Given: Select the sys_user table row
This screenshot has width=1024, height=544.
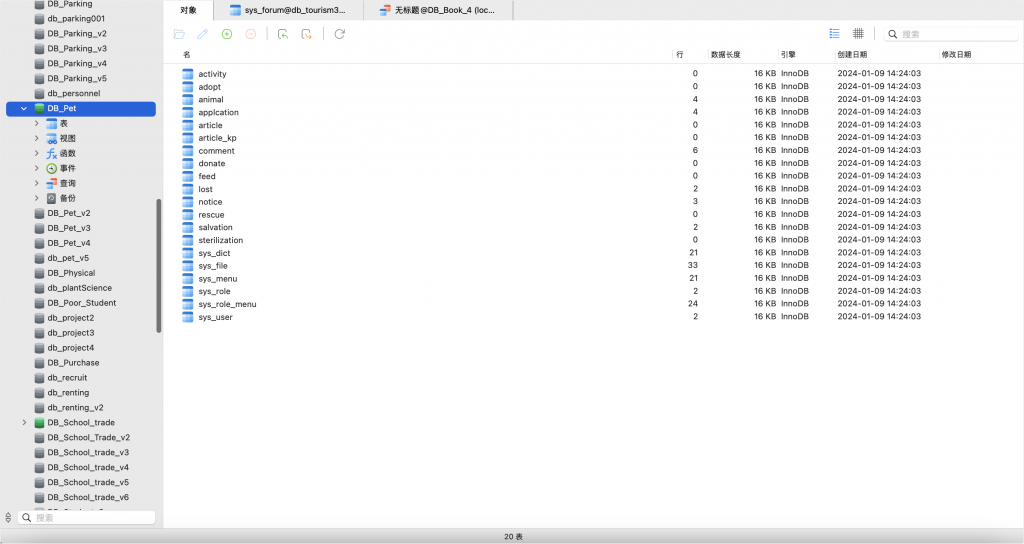Looking at the screenshot, I should click(215, 317).
